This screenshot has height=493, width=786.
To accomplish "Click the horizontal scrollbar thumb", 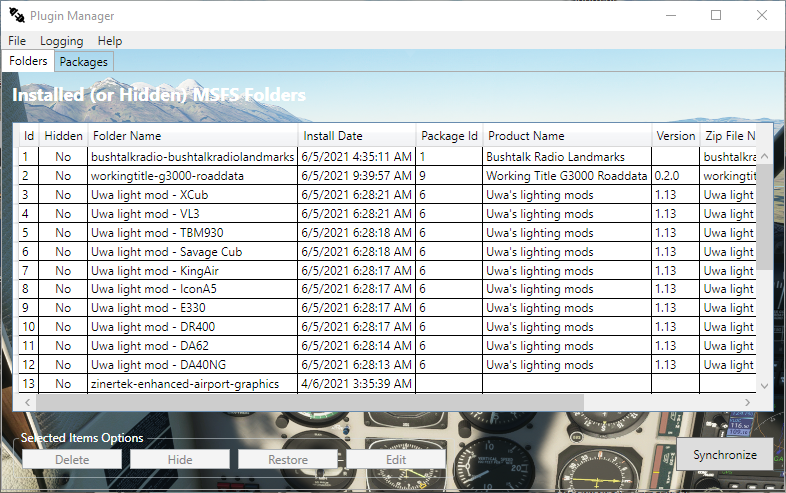I will point(310,402).
